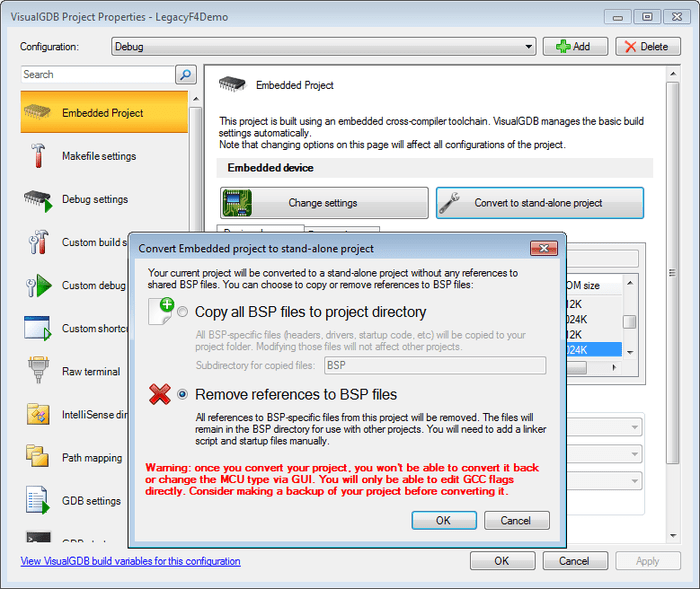The width and height of the screenshot is (700, 589).
Task: Open IntelliSense directories folder icon
Action: point(38,414)
